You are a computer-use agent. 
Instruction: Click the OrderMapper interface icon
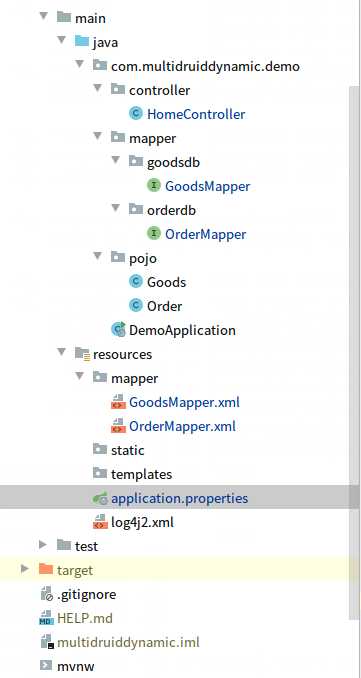point(154,233)
